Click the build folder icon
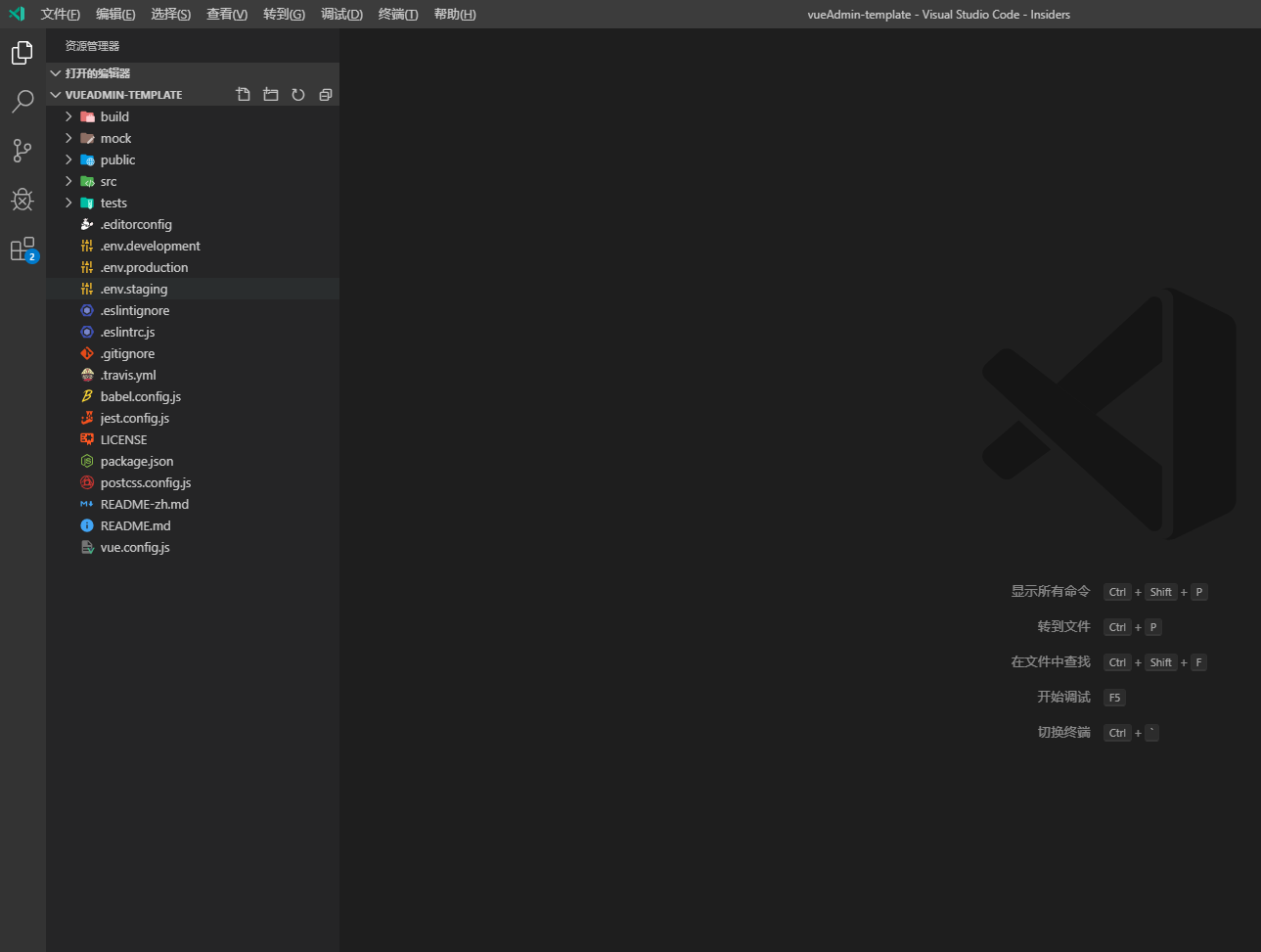1261x952 pixels. (x=87, y=116)
